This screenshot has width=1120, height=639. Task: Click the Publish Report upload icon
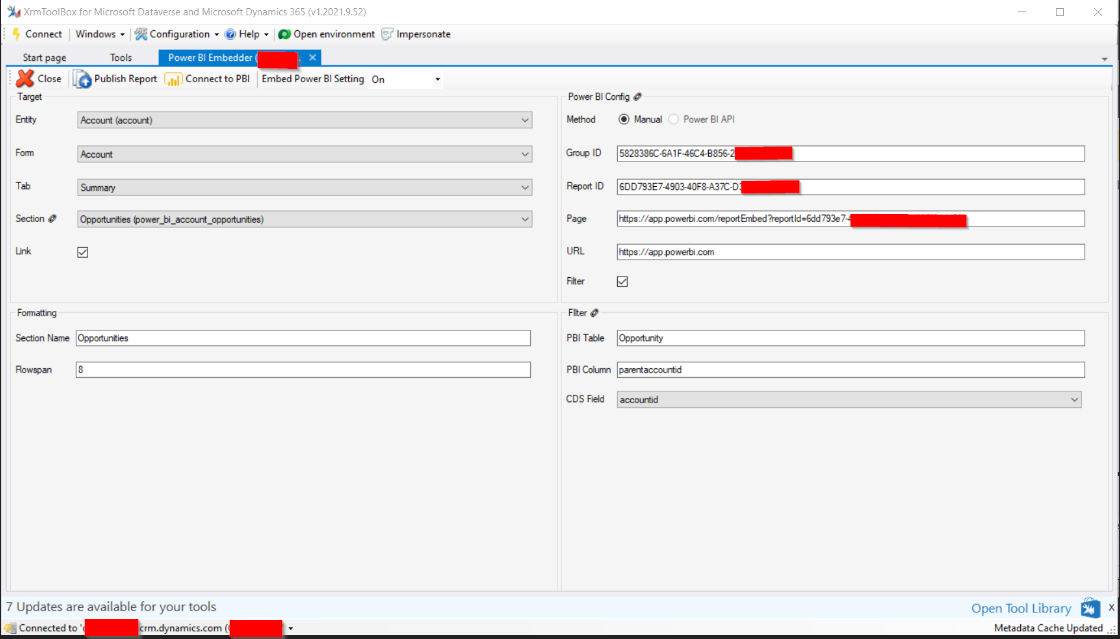(x=82, y=79)
